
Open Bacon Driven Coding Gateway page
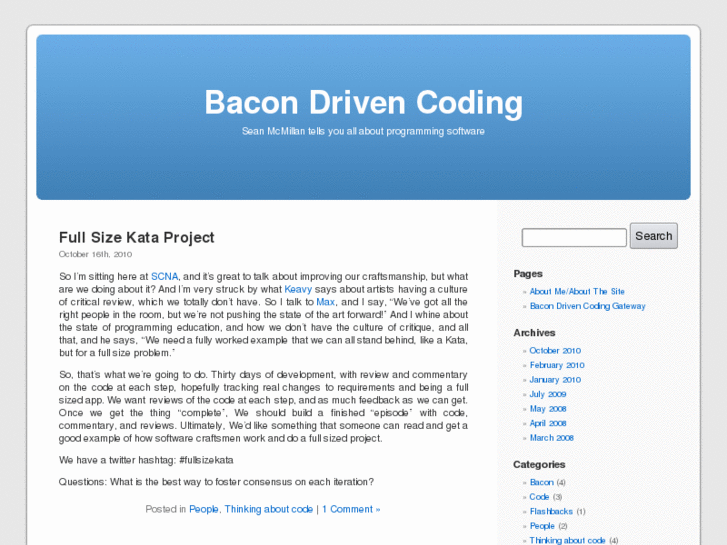[x=587, y=306]
